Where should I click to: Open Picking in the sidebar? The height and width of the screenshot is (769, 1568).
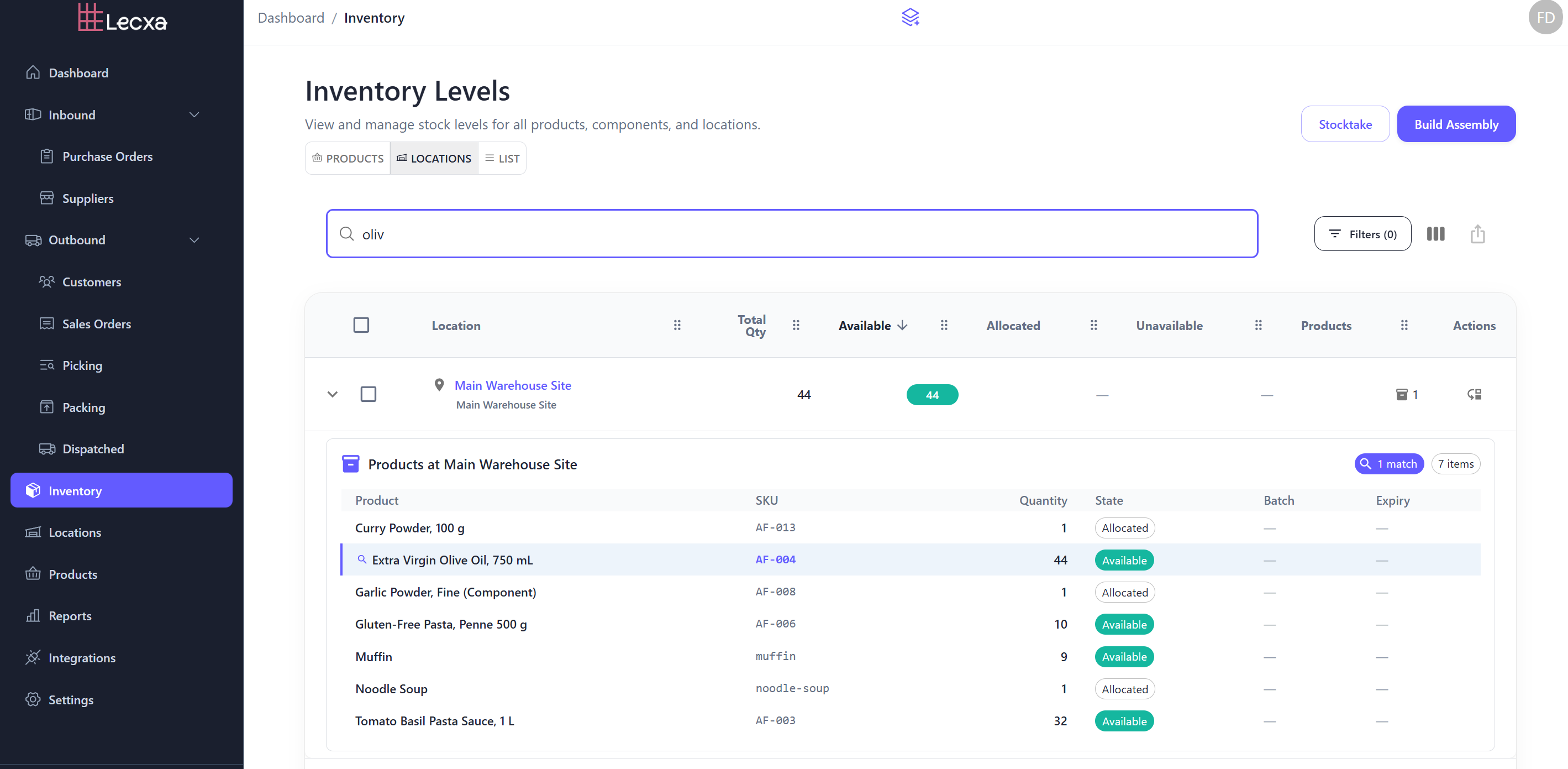(82, 365)
